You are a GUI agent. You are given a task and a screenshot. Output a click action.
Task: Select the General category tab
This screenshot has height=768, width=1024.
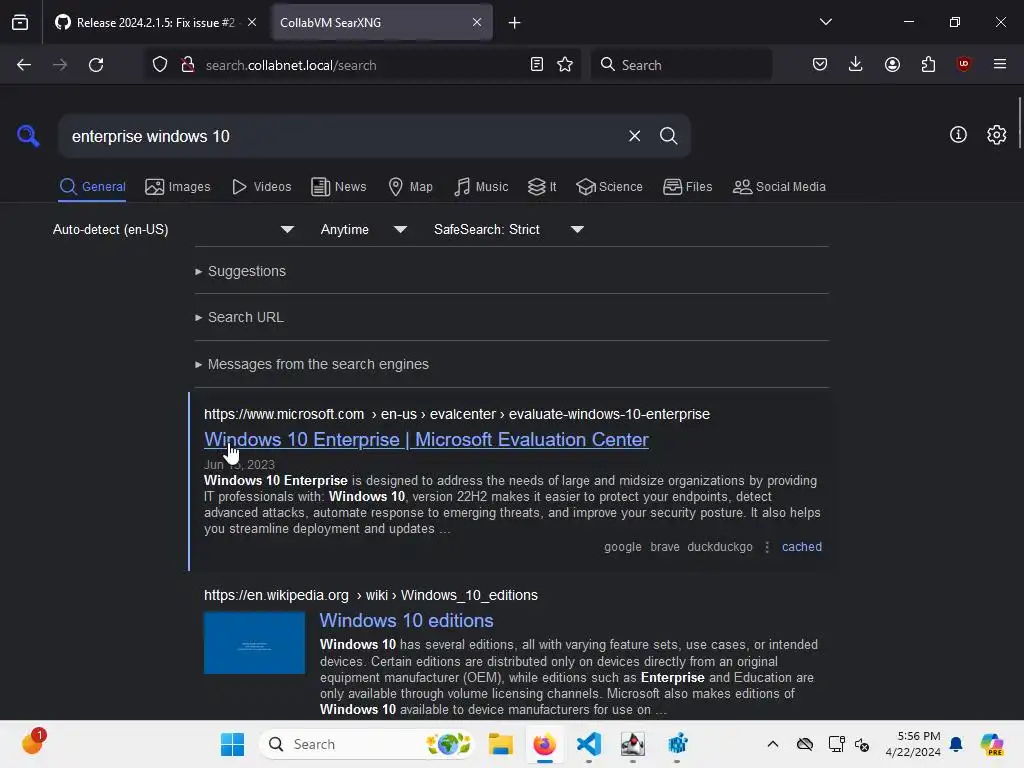click(92, 187)
